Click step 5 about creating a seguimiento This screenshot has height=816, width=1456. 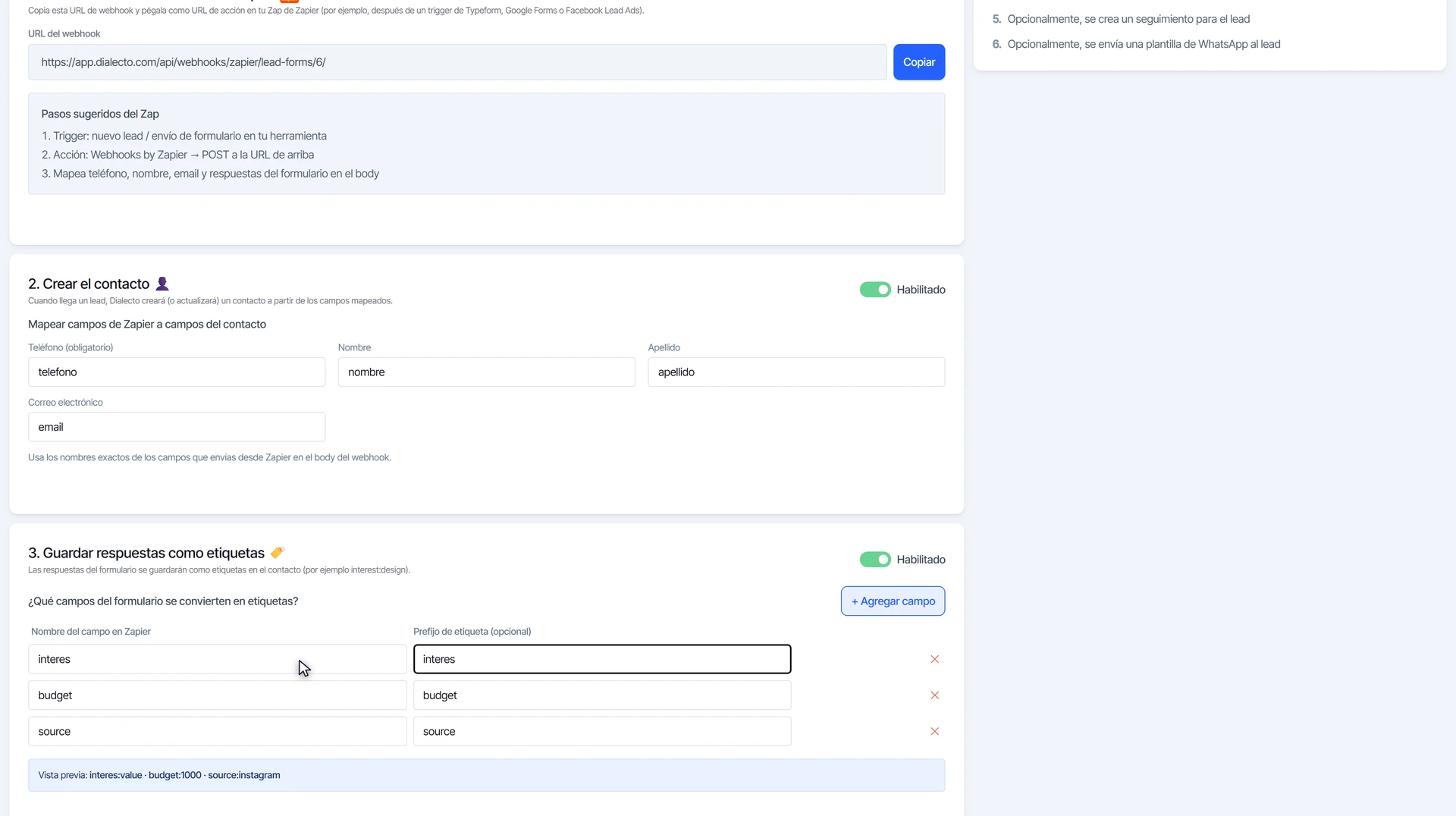(1121, 19)
